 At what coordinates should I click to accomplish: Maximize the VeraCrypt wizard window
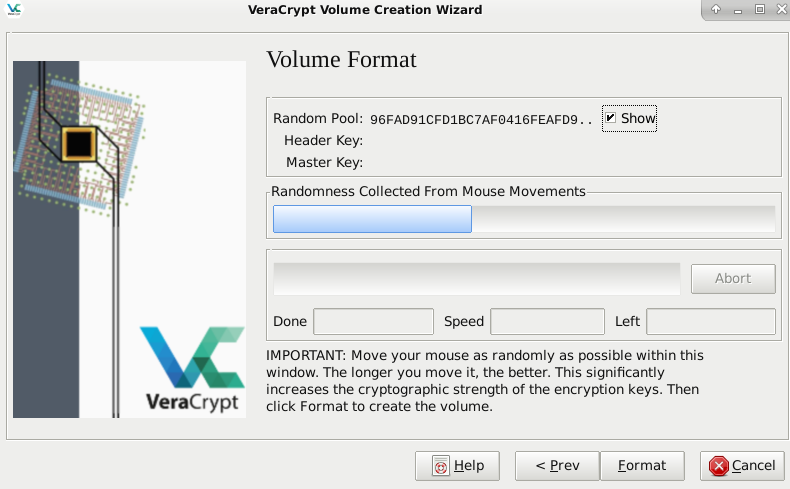coord(760,9)
